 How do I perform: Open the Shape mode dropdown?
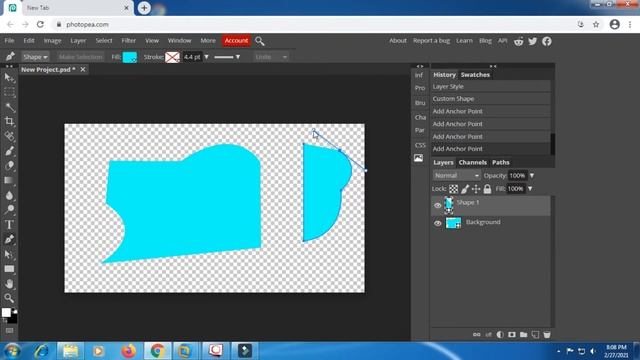pos(36,57)
